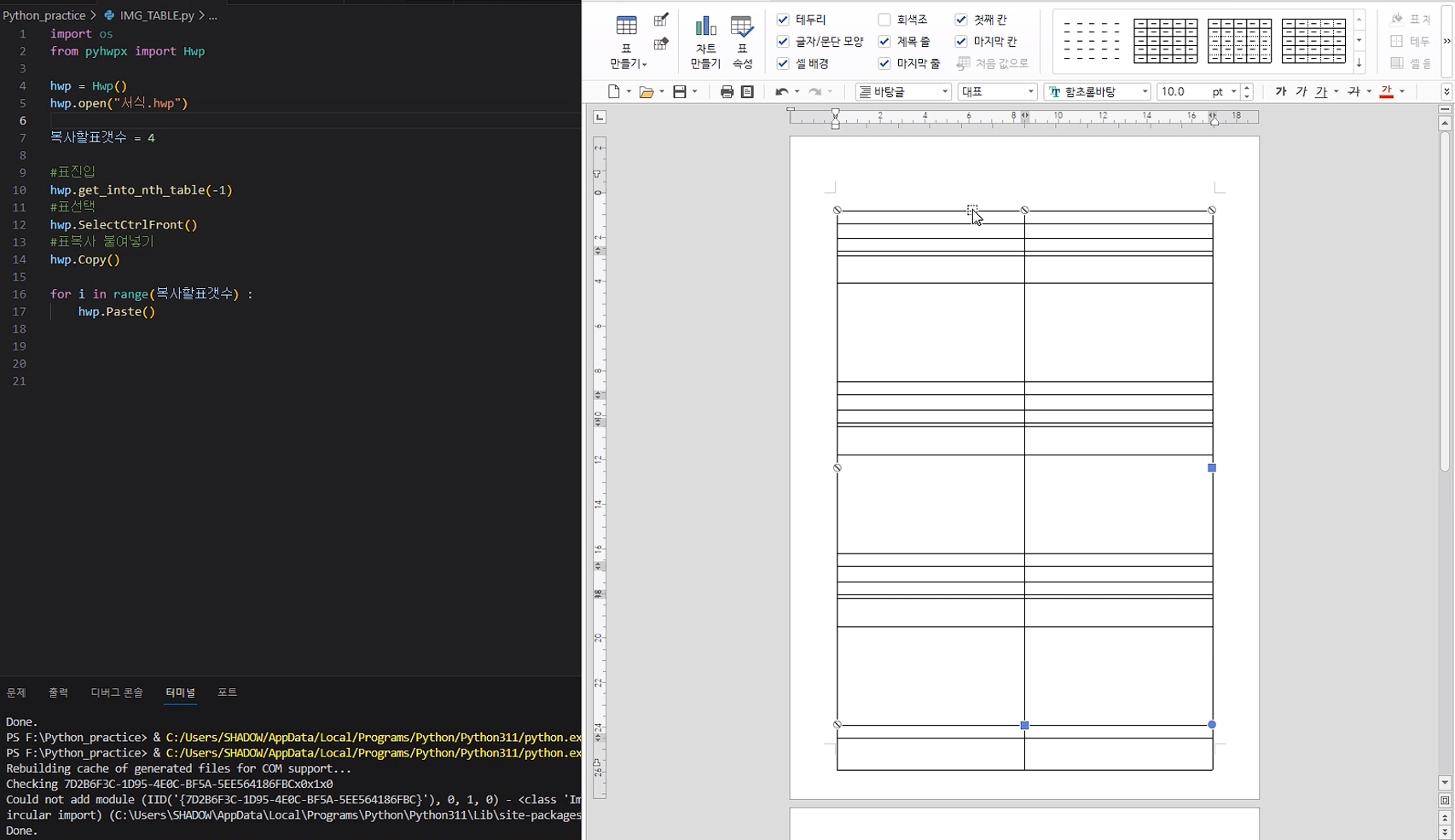Click the draw table pencil icon
The height and width of the screenshot is (840, 1455).
tap(661, 20)
